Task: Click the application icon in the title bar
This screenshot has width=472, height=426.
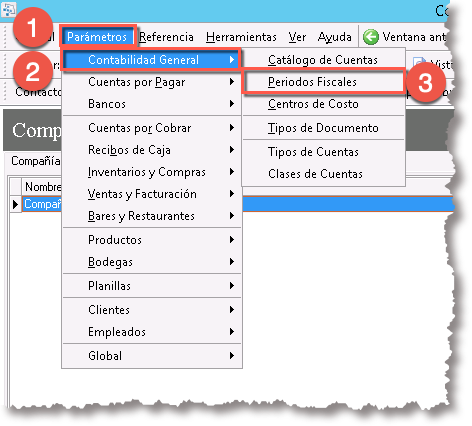Action: 8,9
